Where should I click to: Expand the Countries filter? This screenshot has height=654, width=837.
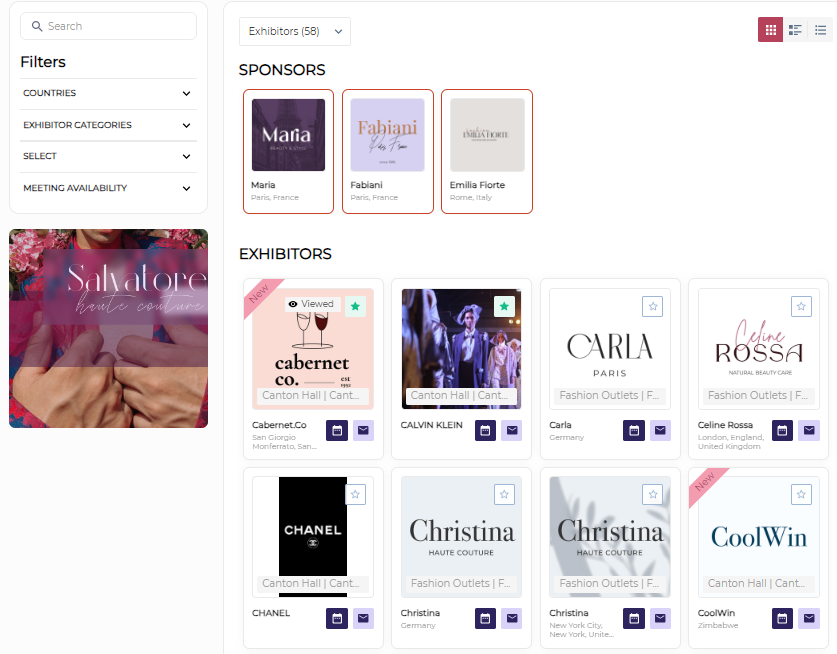(107, 93)
